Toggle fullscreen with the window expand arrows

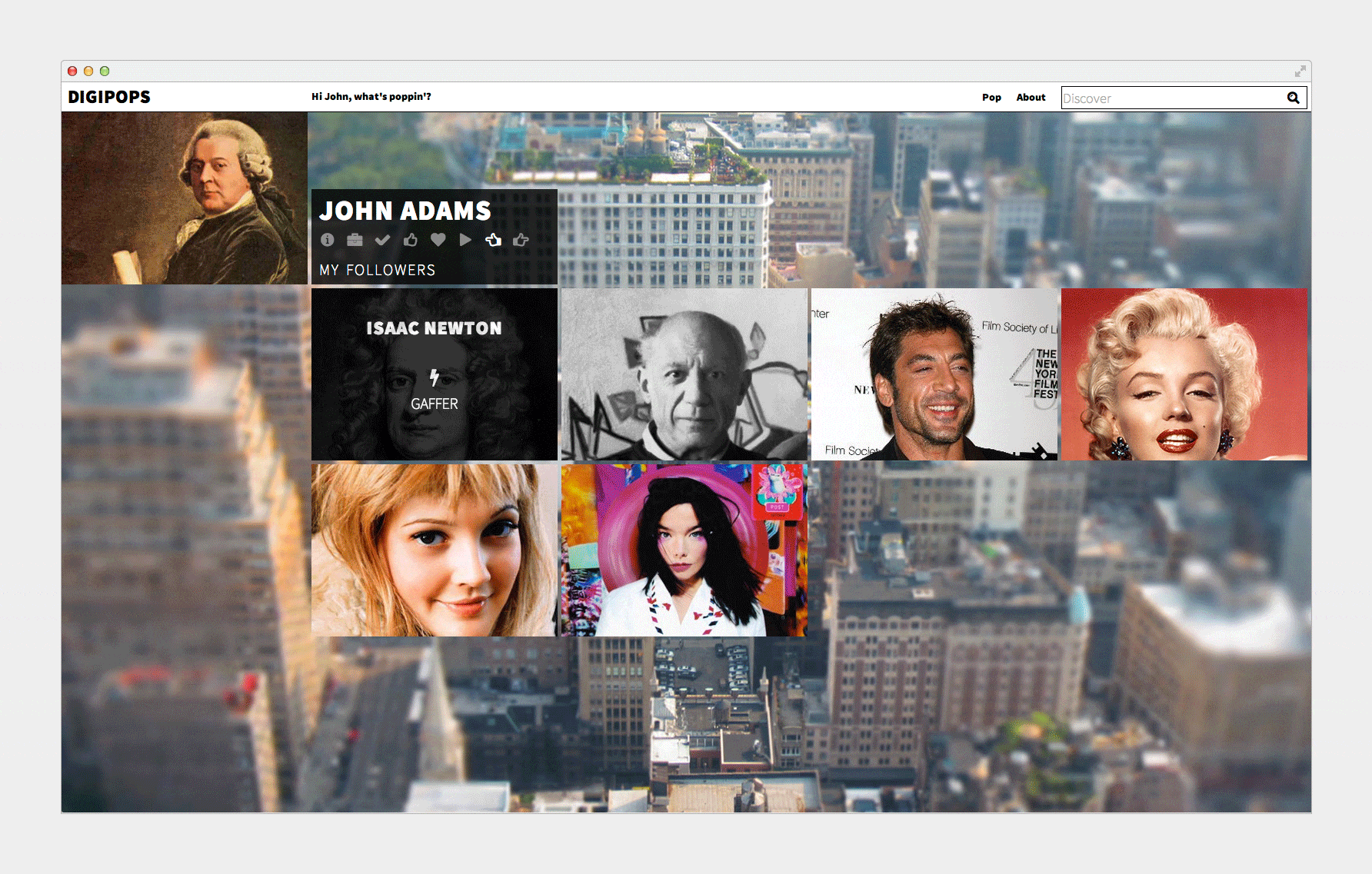tap(1300, 71)
